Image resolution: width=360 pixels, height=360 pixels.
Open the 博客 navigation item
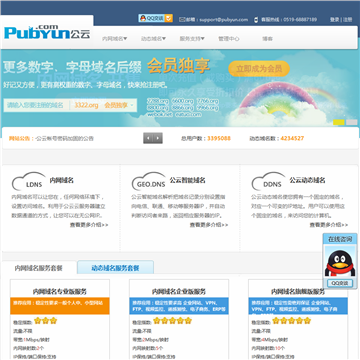(x=267, y=39)
